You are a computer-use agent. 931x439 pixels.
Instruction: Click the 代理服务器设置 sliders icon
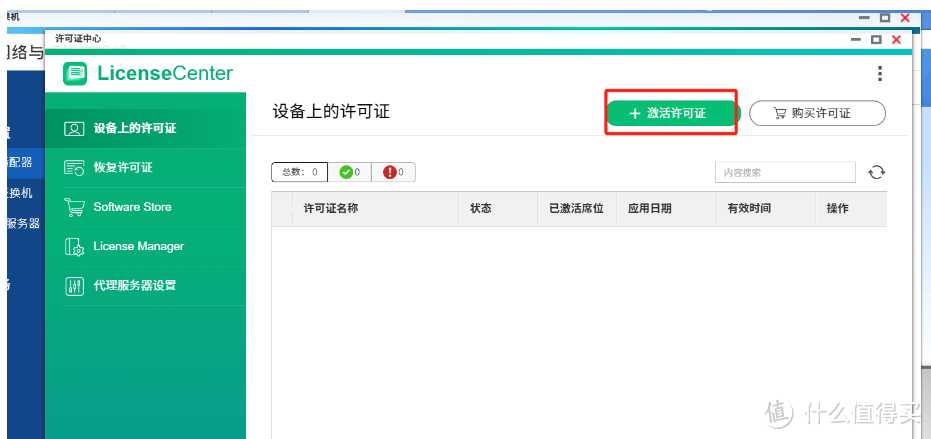(74, 286)
